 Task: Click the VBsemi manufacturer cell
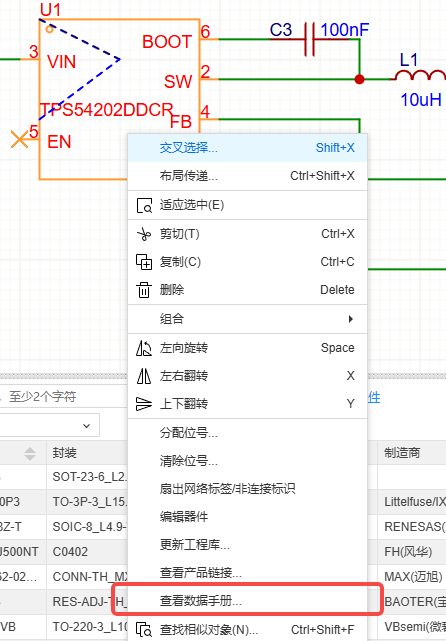[x=412, y=627]
